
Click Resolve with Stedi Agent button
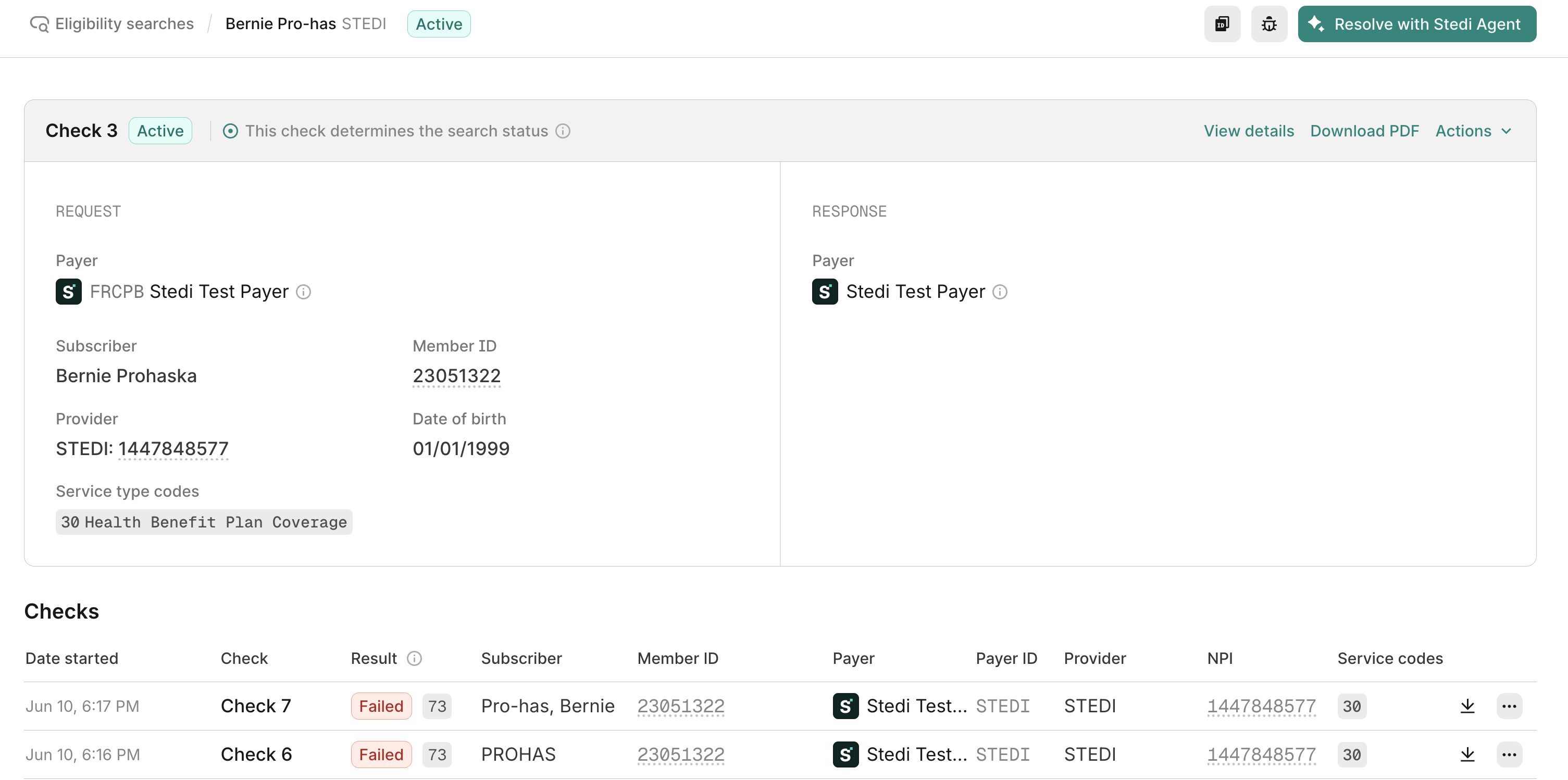point(1416,24)
